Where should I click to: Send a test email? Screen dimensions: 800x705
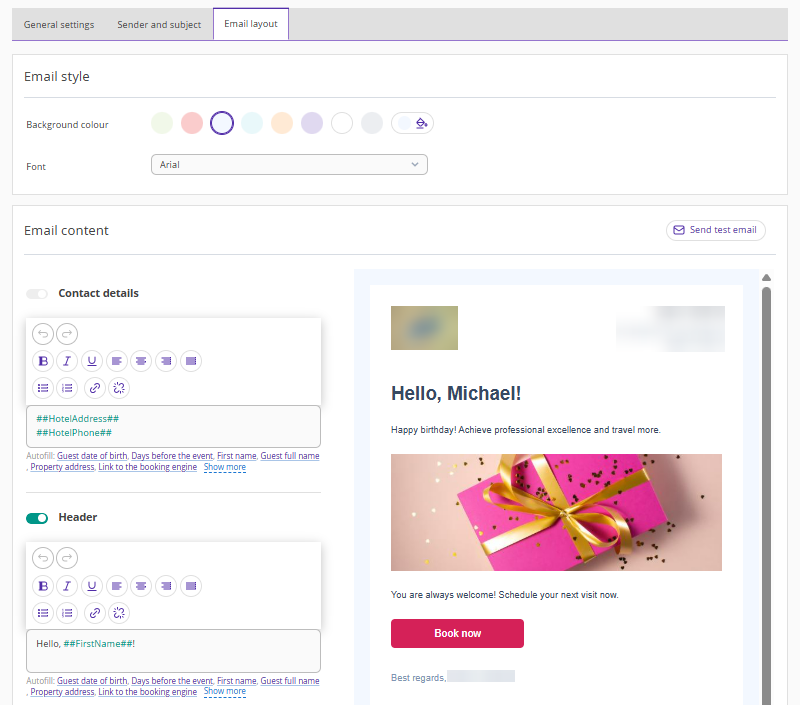pyautogui.click(x=716, y=230)
